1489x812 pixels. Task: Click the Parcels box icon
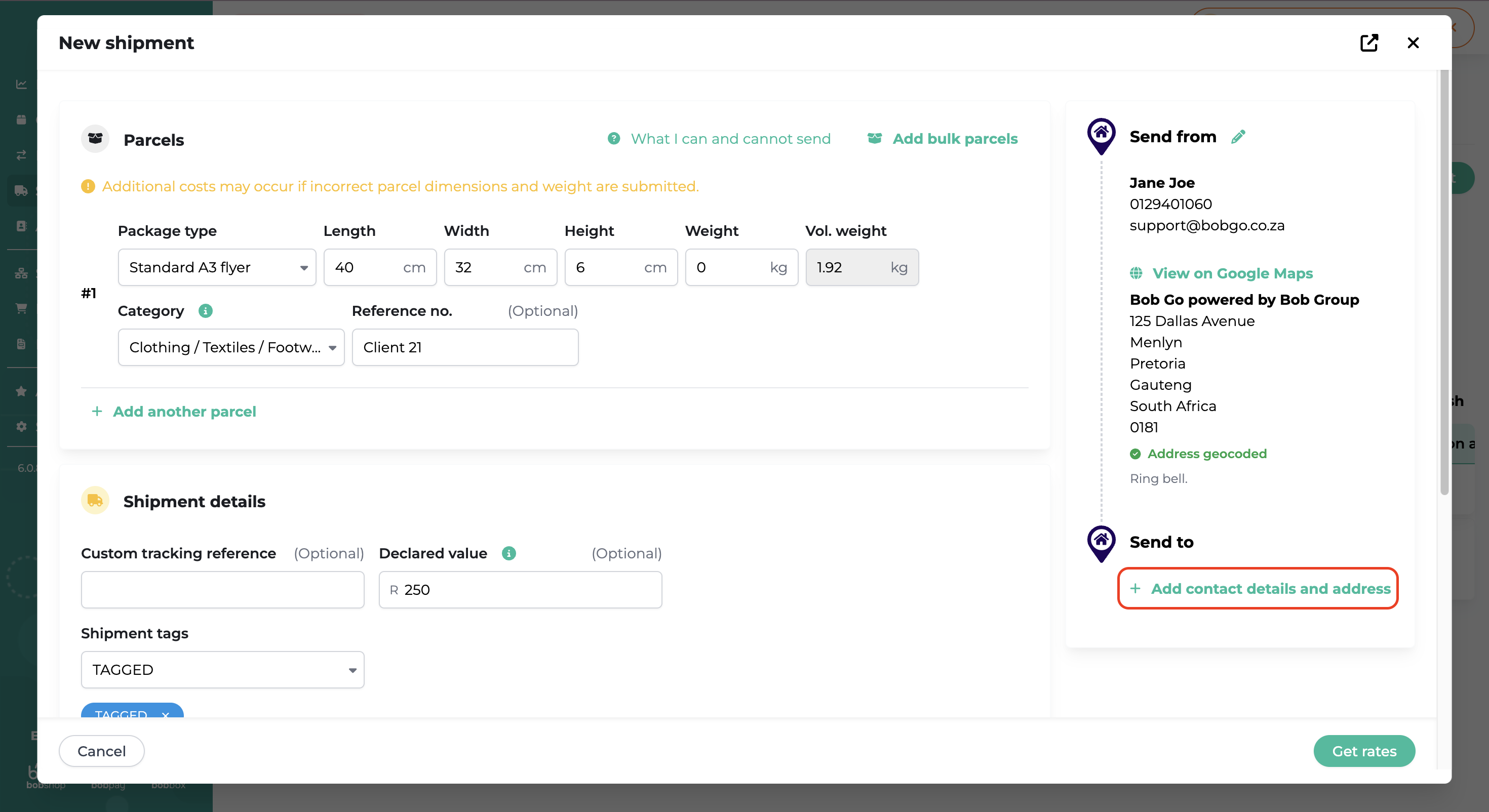(95, 139)
